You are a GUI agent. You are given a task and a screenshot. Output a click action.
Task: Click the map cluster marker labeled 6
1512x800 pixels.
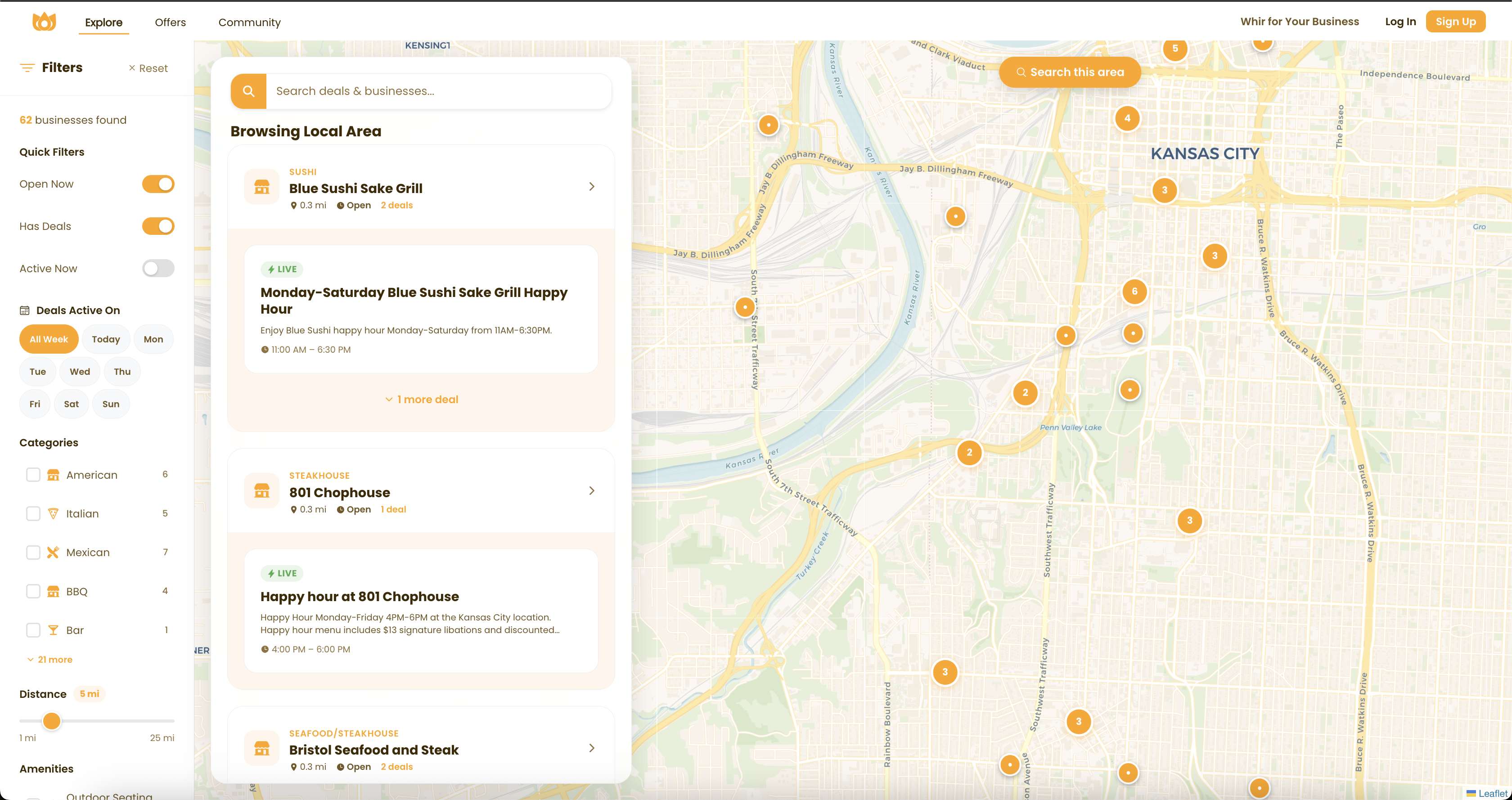coord(1134,291)
